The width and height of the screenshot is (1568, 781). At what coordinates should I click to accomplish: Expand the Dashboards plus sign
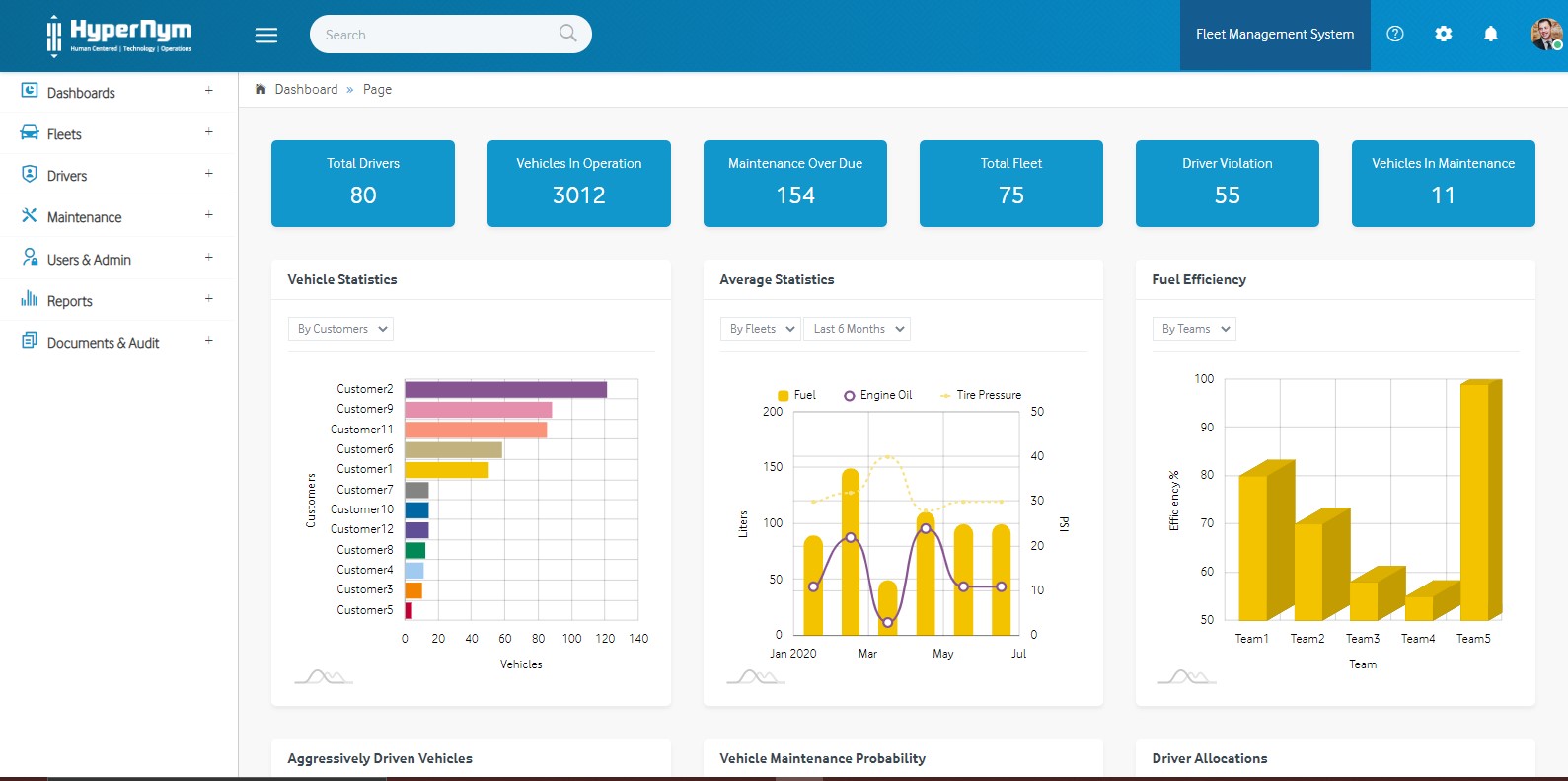(209, 91)
